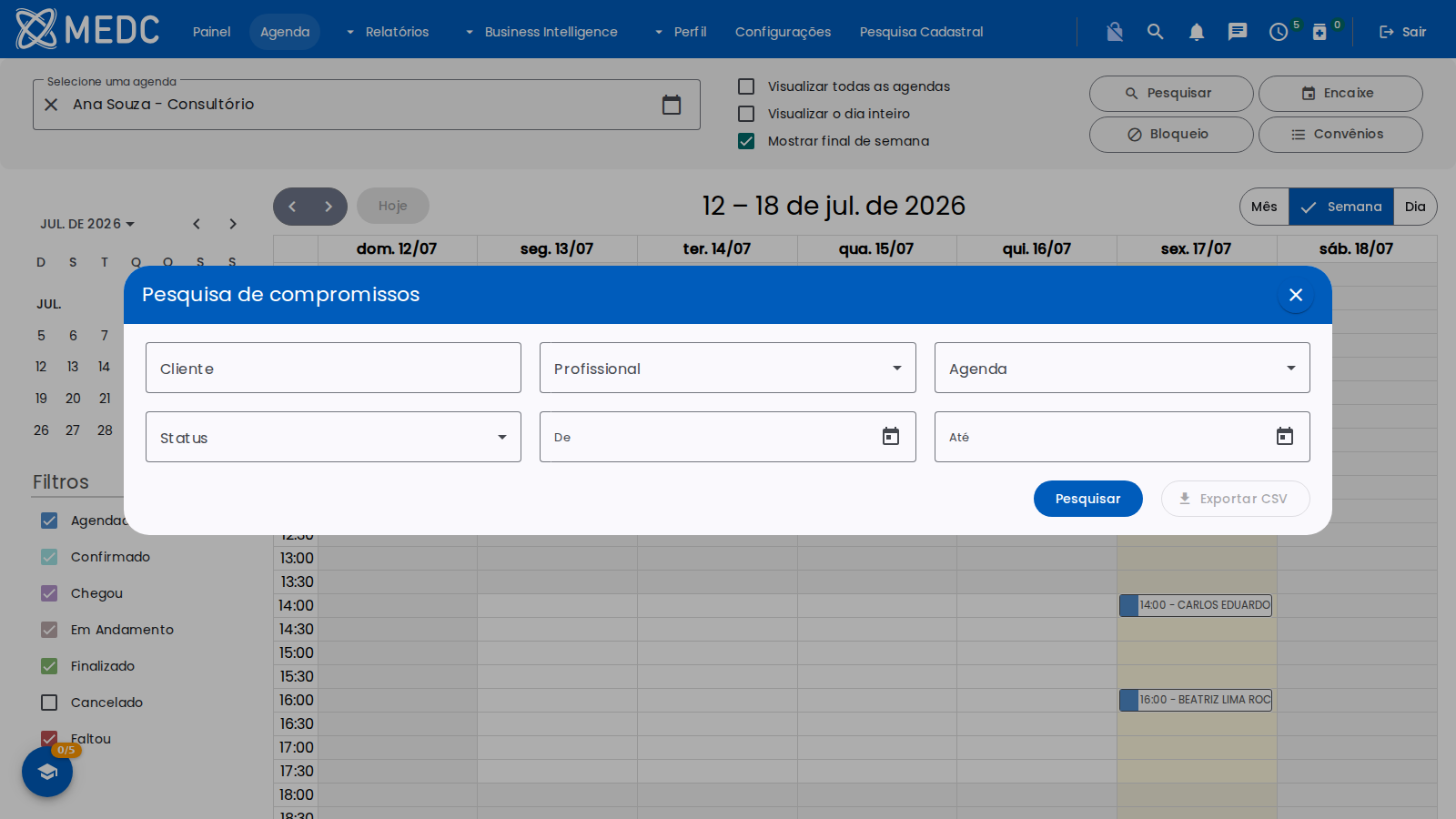This screenshot has height=819, width=1456.
Task: Open notifications bell icon
Action: 1197,32
